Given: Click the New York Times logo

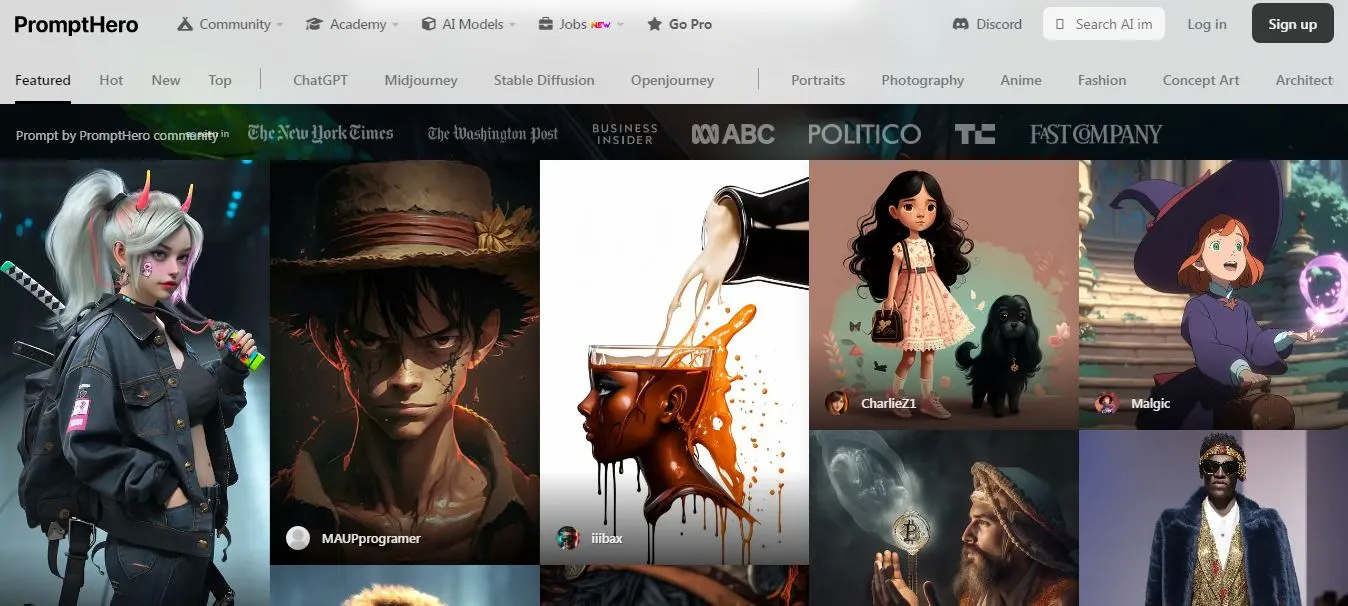Looking at the screenshot, I should [320, 133].
